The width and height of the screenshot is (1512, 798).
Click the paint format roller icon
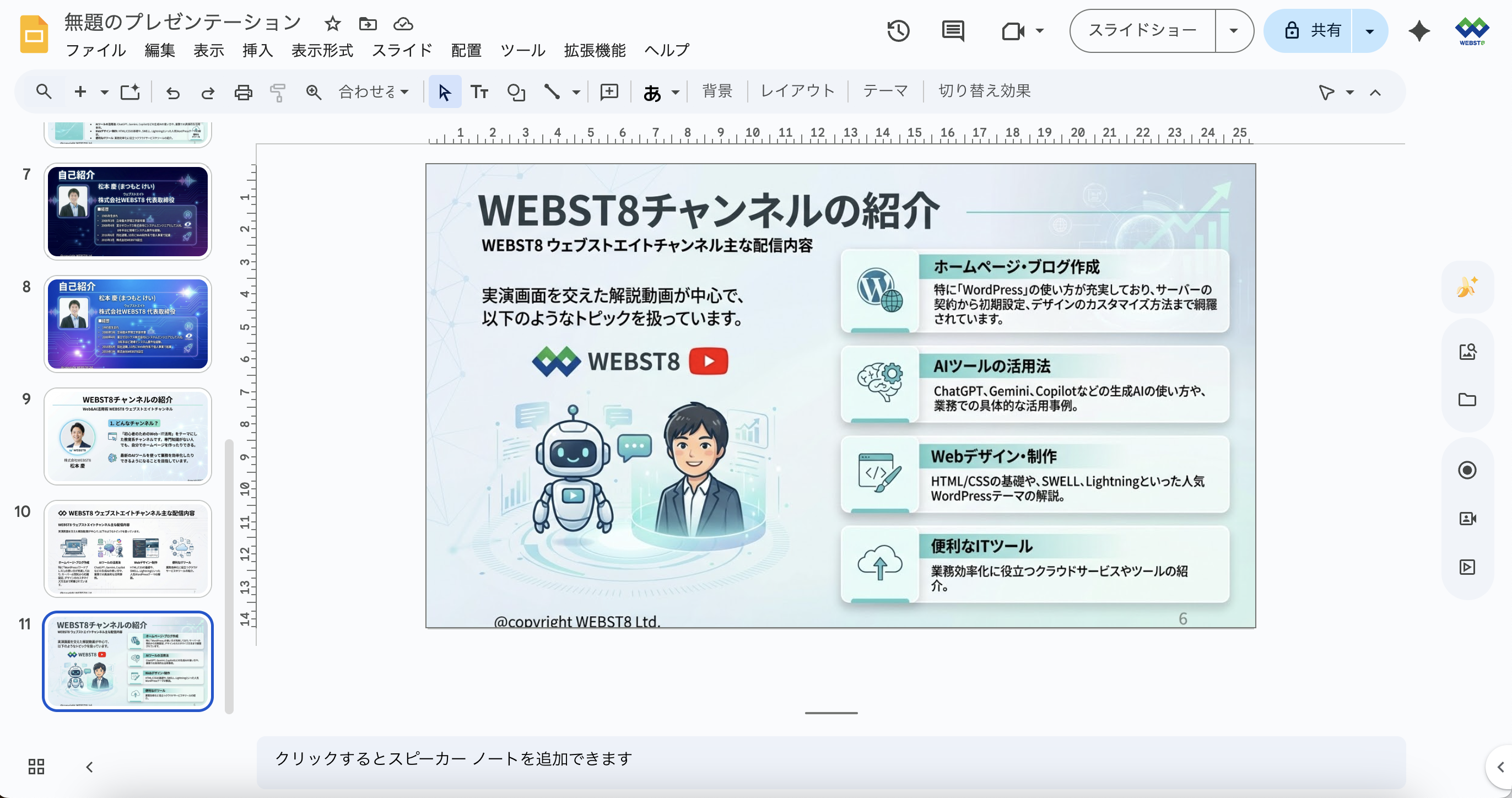coord(278,93)
